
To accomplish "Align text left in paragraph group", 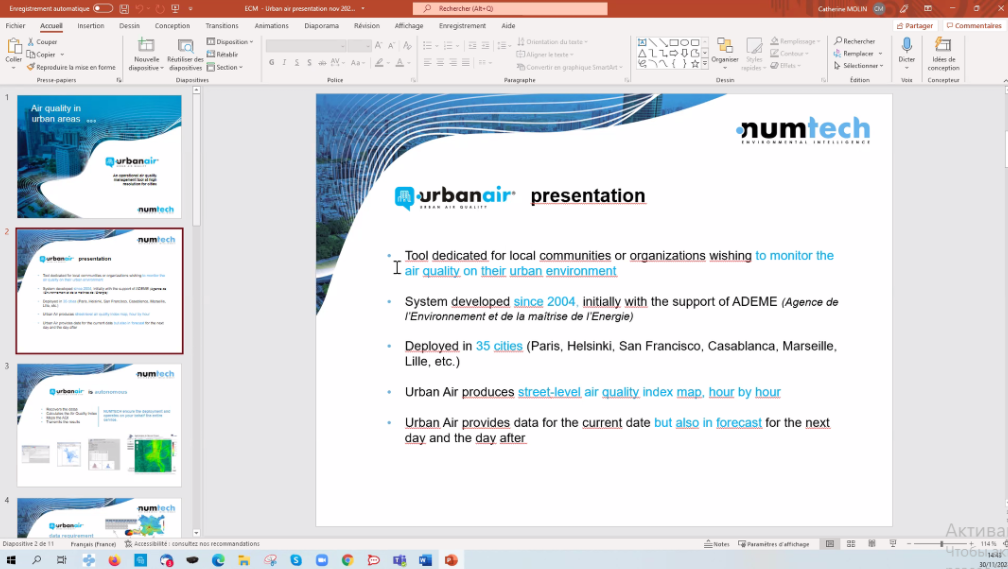I will coord(428,62).
